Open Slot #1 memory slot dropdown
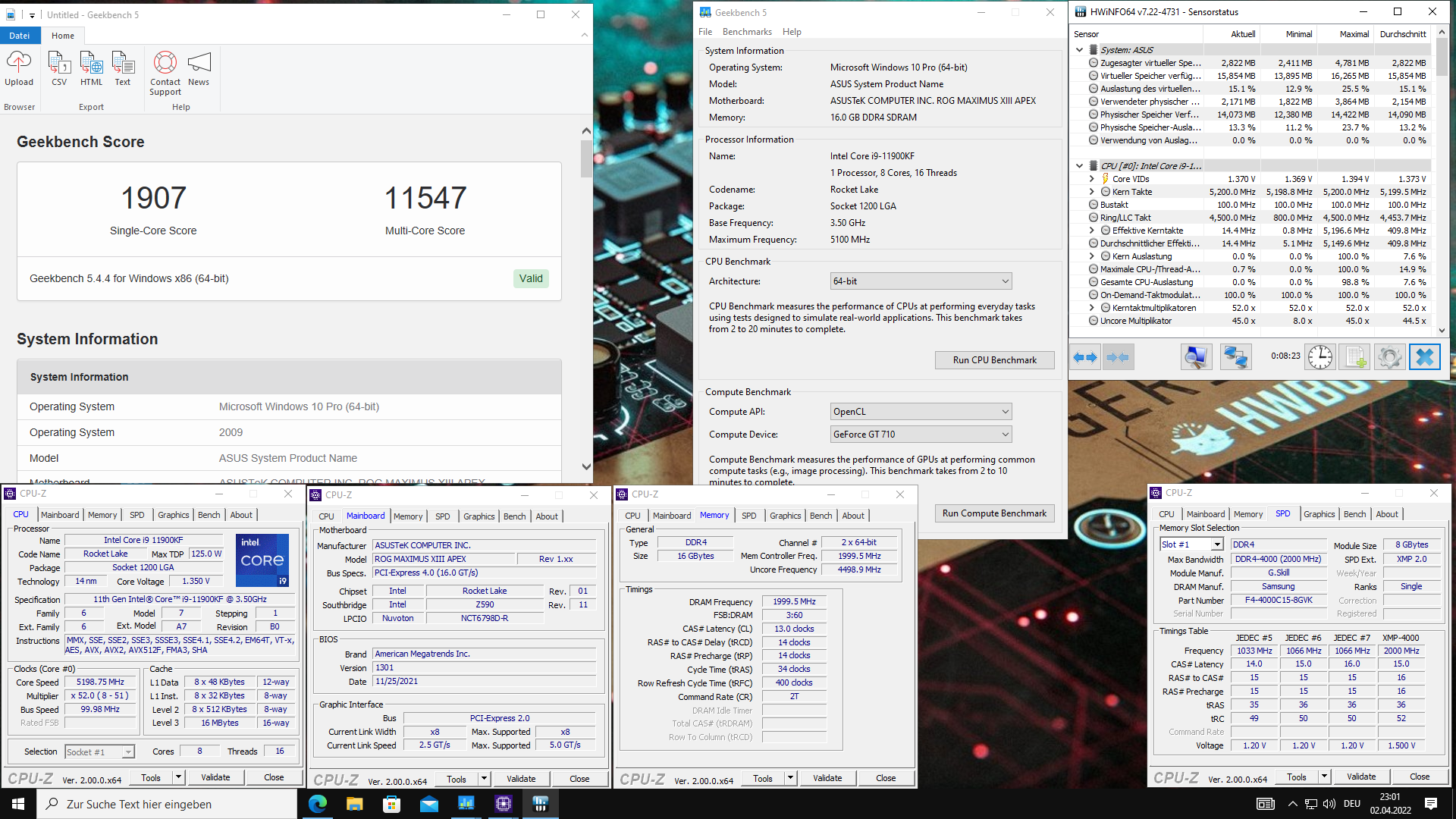The height and width of the screenshot is (819, 1456). click(1191, 544)
